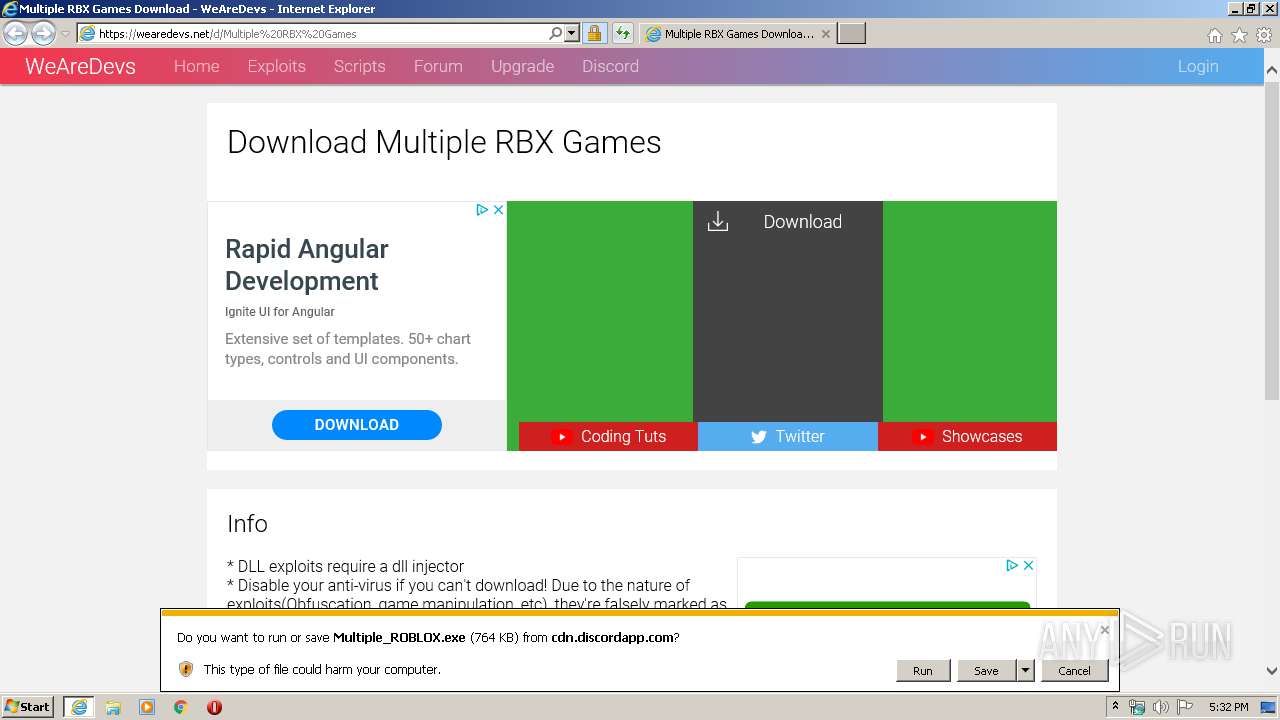Click the shield warning icon
This screenshot has width=1280, height=720.
point(185,669)
